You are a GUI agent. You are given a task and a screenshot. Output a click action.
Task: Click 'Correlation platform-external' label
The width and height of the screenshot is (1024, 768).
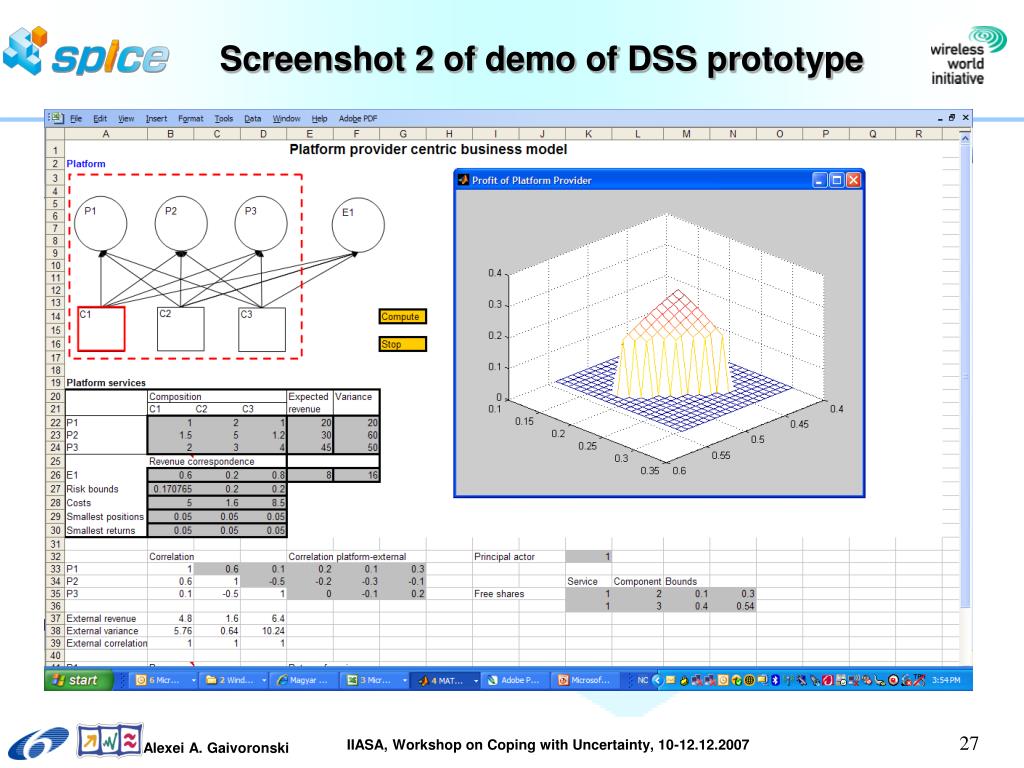point(347,556)
